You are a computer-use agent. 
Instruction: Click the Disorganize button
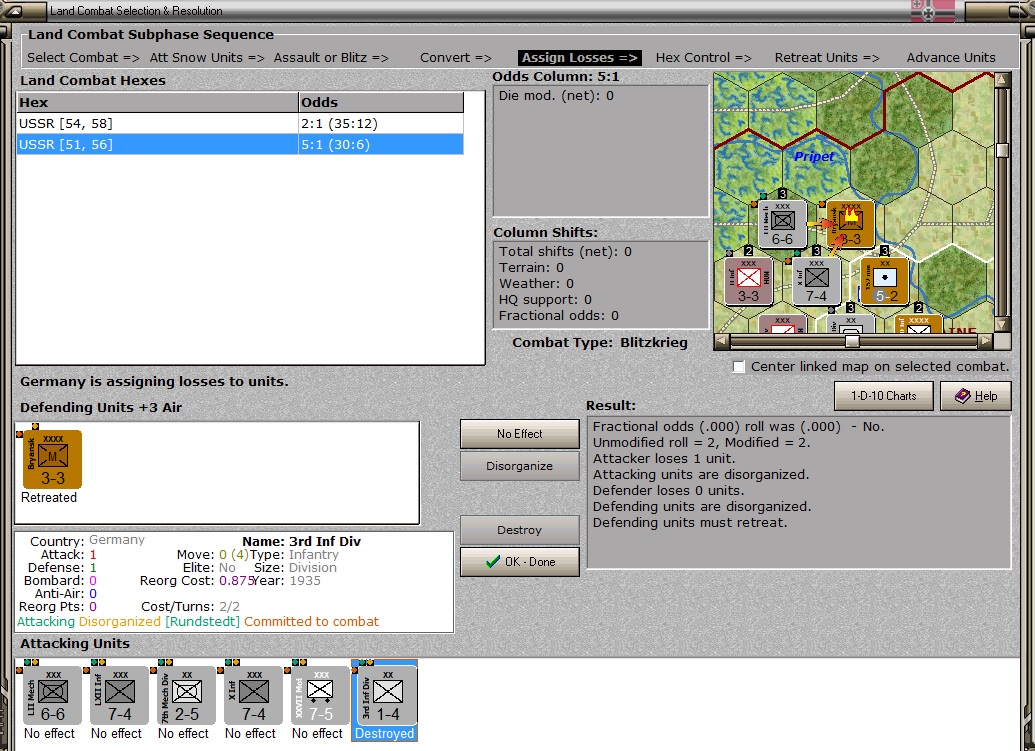tap(519, 466)
